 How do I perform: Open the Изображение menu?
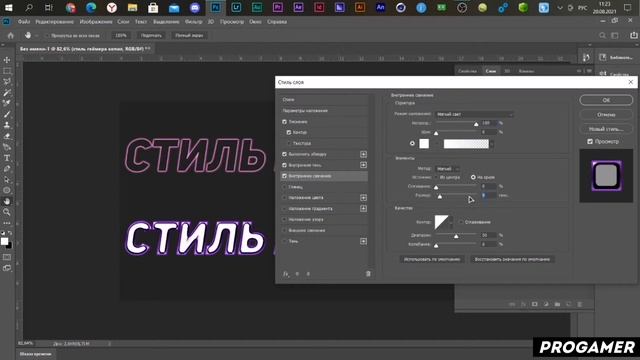[x=96, y=22]
